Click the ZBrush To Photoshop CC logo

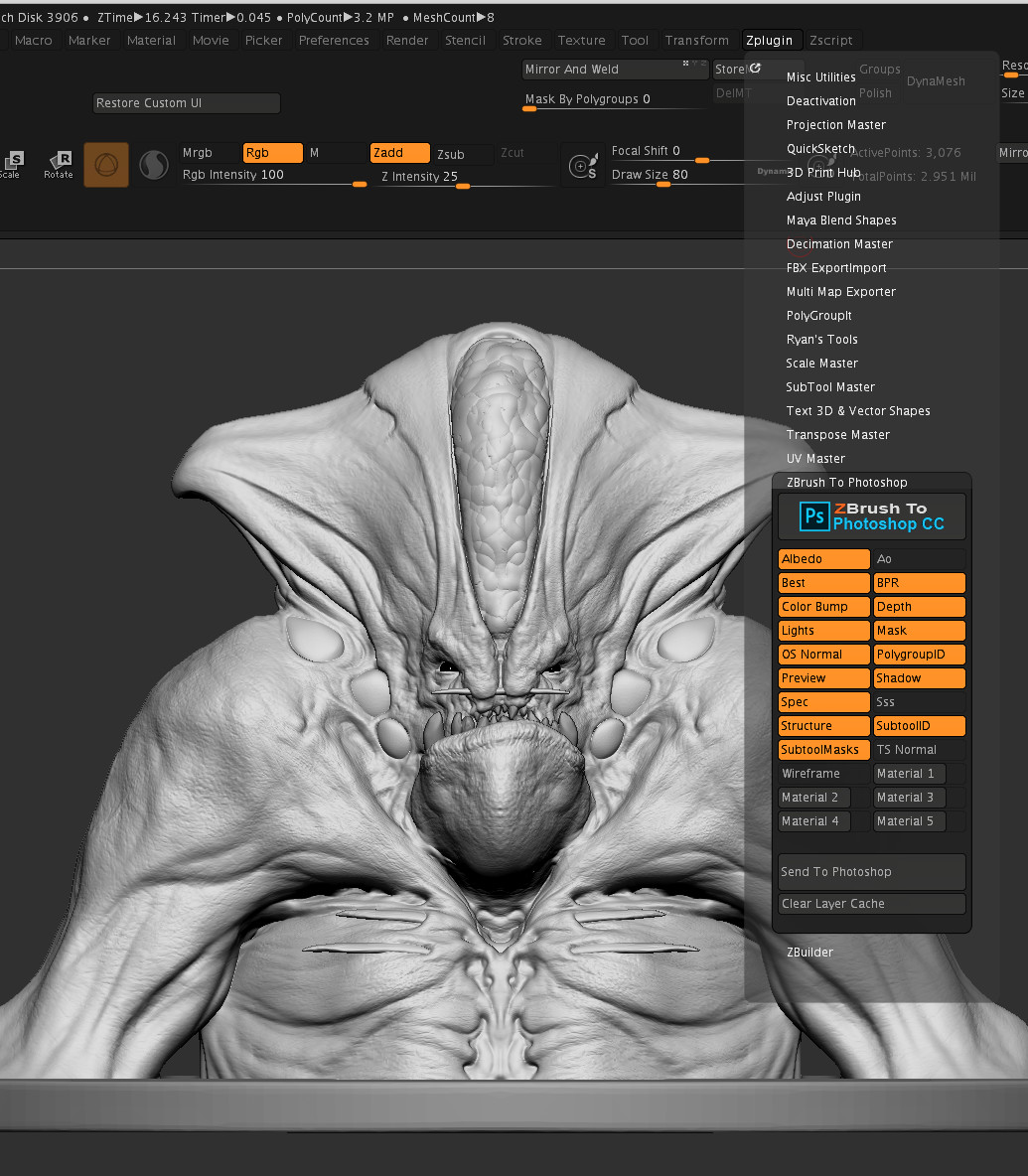click(x=871, y=516)
